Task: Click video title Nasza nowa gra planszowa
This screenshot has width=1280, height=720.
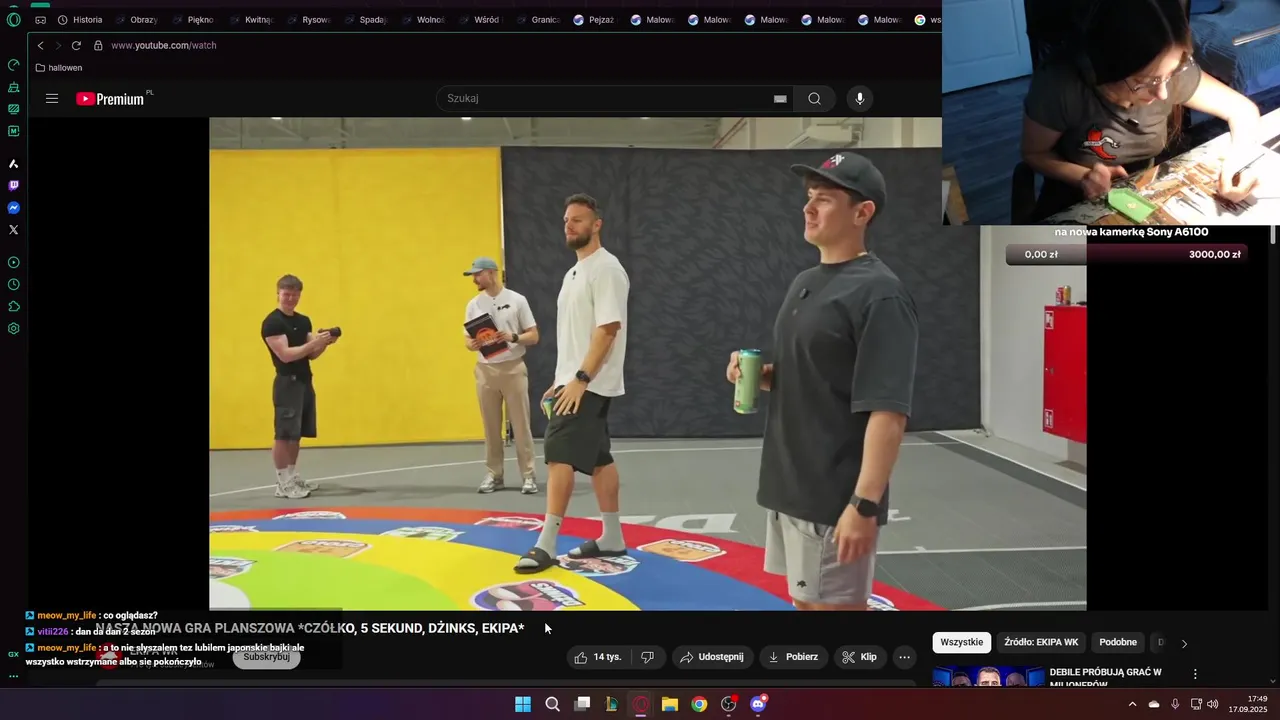Action: click(310, 628)
